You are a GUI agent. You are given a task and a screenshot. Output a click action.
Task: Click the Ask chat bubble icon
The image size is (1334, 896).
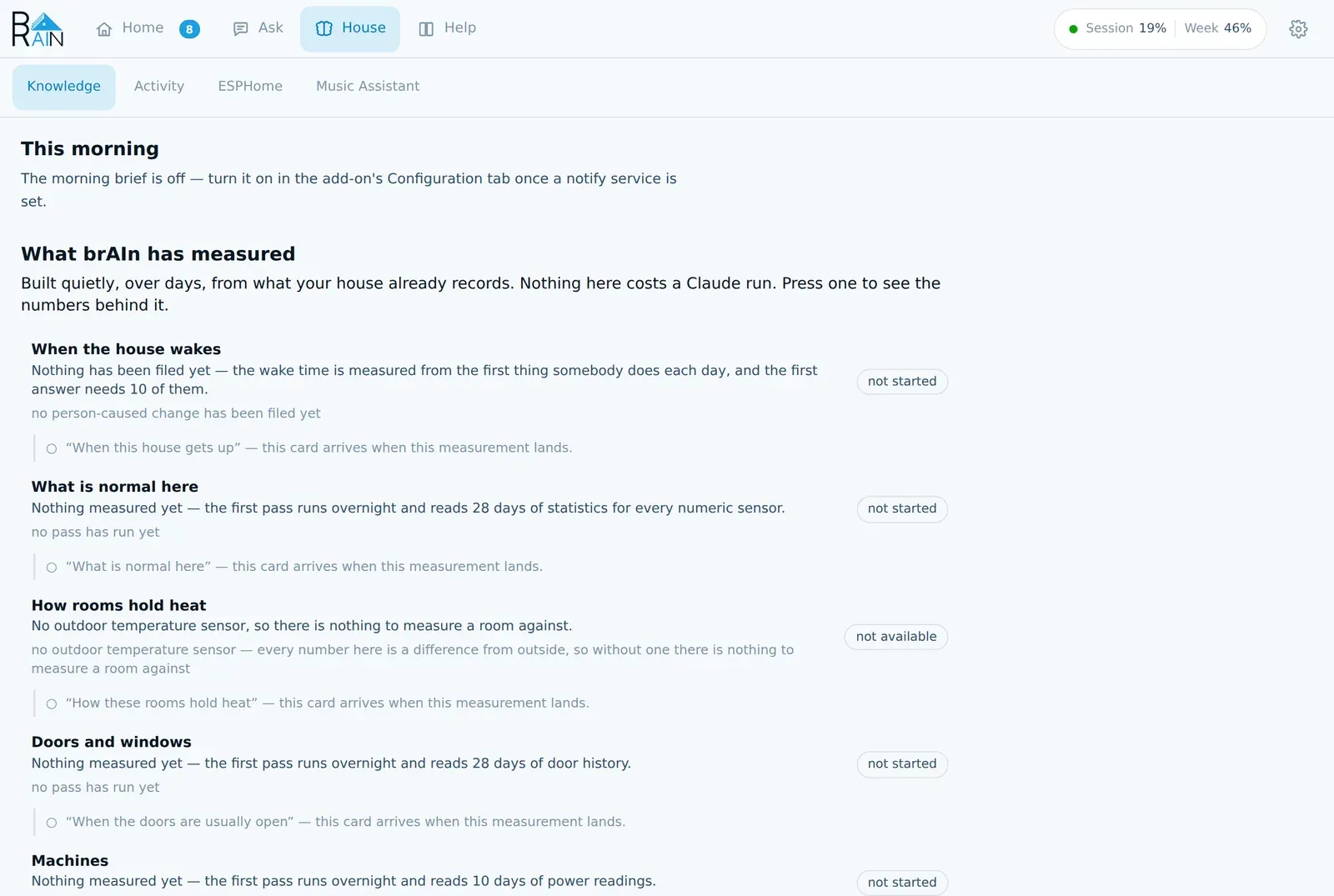[241, 29]
